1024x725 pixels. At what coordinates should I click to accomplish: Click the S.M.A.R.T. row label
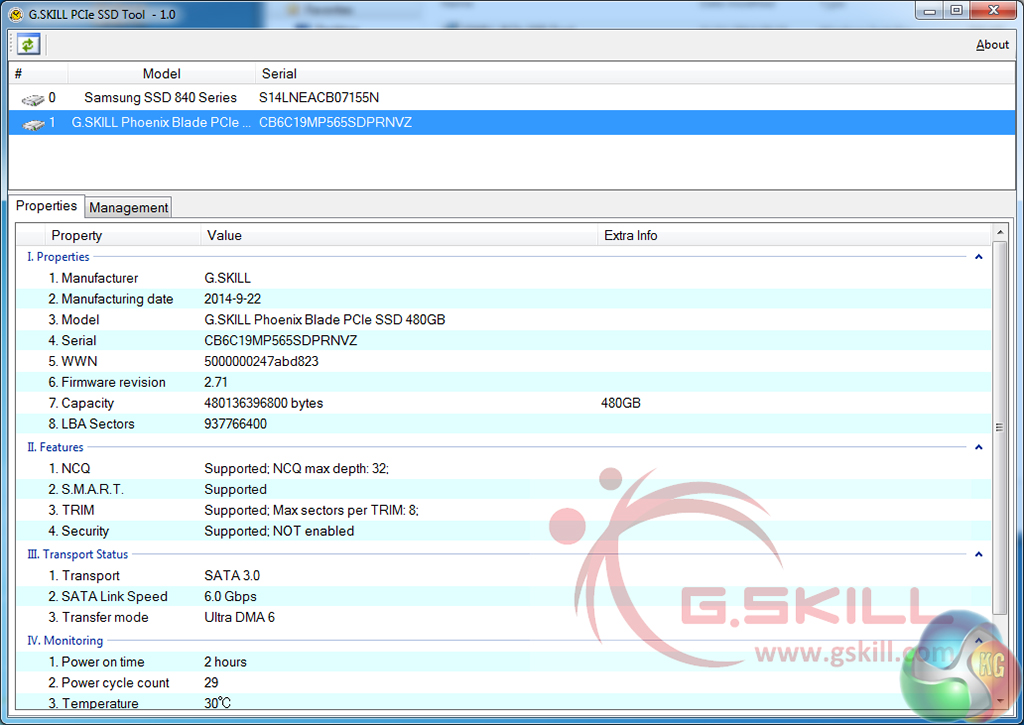click(86, 490)
